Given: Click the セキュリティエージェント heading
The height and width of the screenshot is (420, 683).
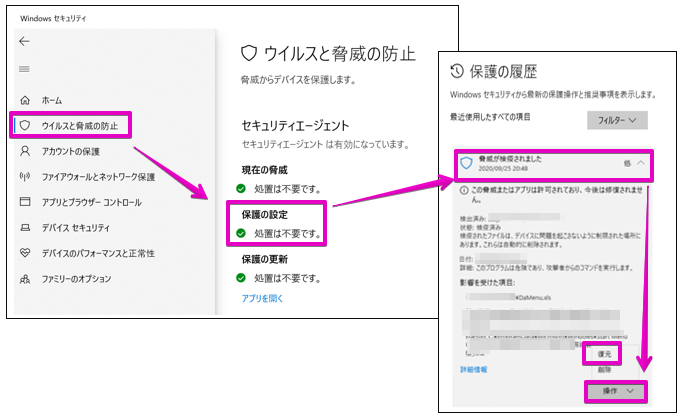Looking at the screenshot, I should [x=295, y=126].
